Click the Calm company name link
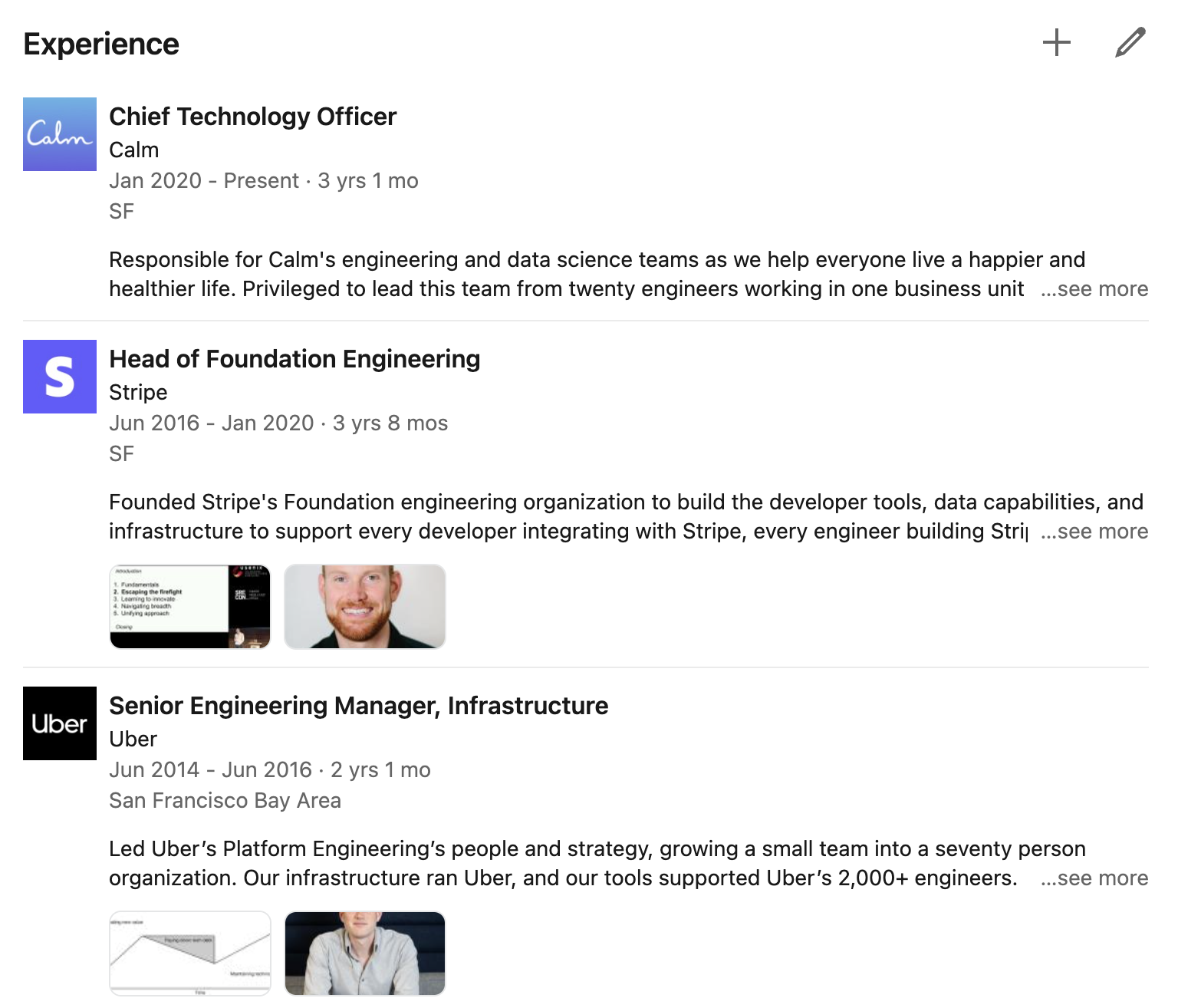Screen dimensions: 1178x1008 [133, 150]
